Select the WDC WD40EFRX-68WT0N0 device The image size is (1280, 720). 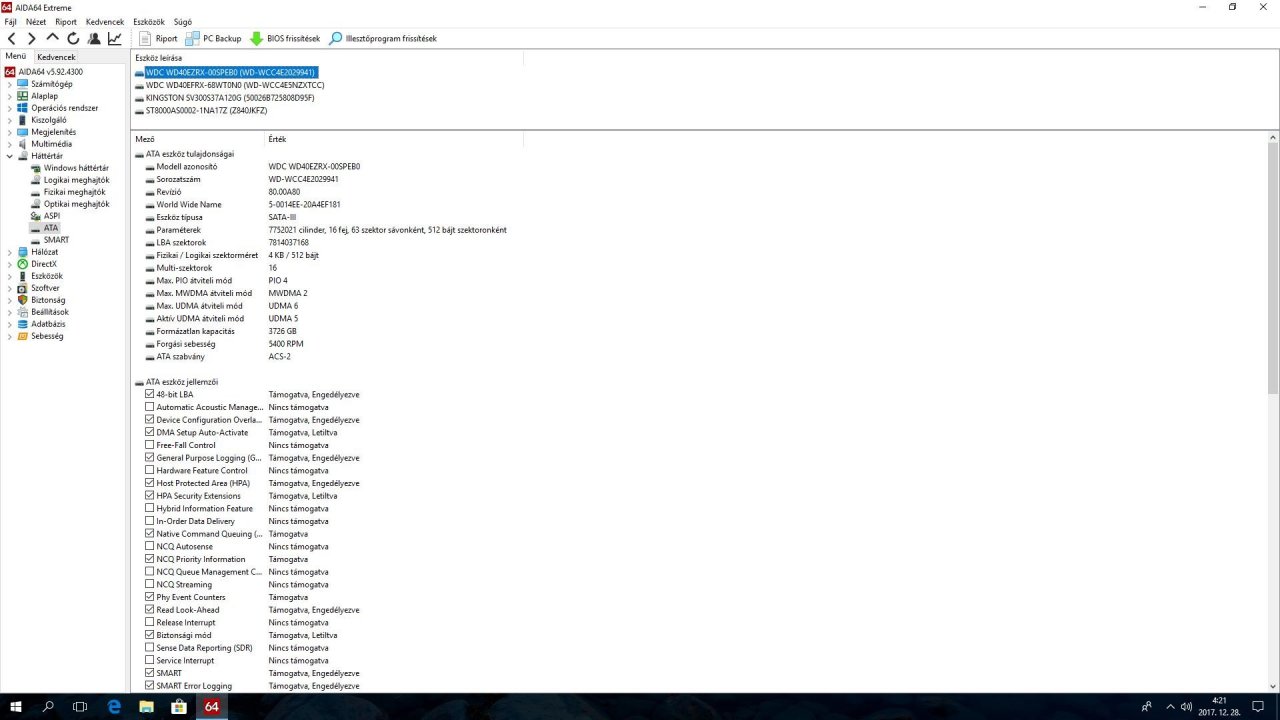coord(235,85)
